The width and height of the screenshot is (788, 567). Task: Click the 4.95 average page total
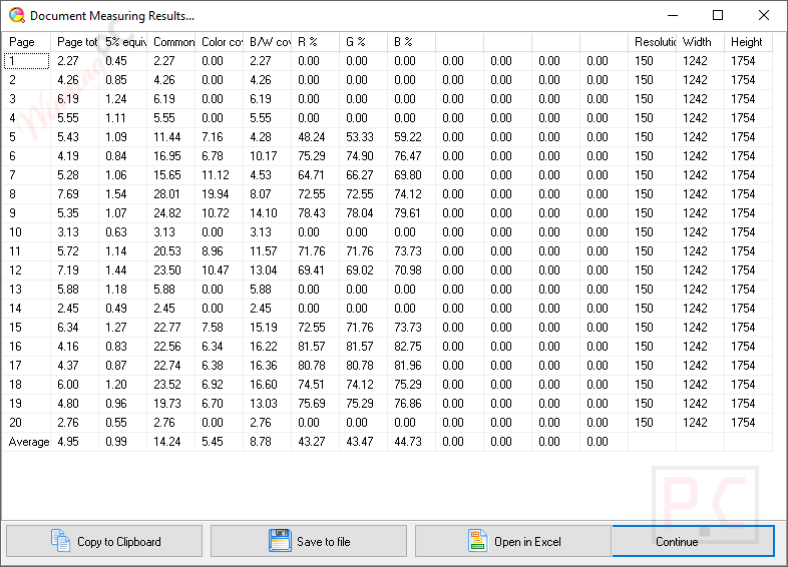pyautogui.click(x=68, y=442)
